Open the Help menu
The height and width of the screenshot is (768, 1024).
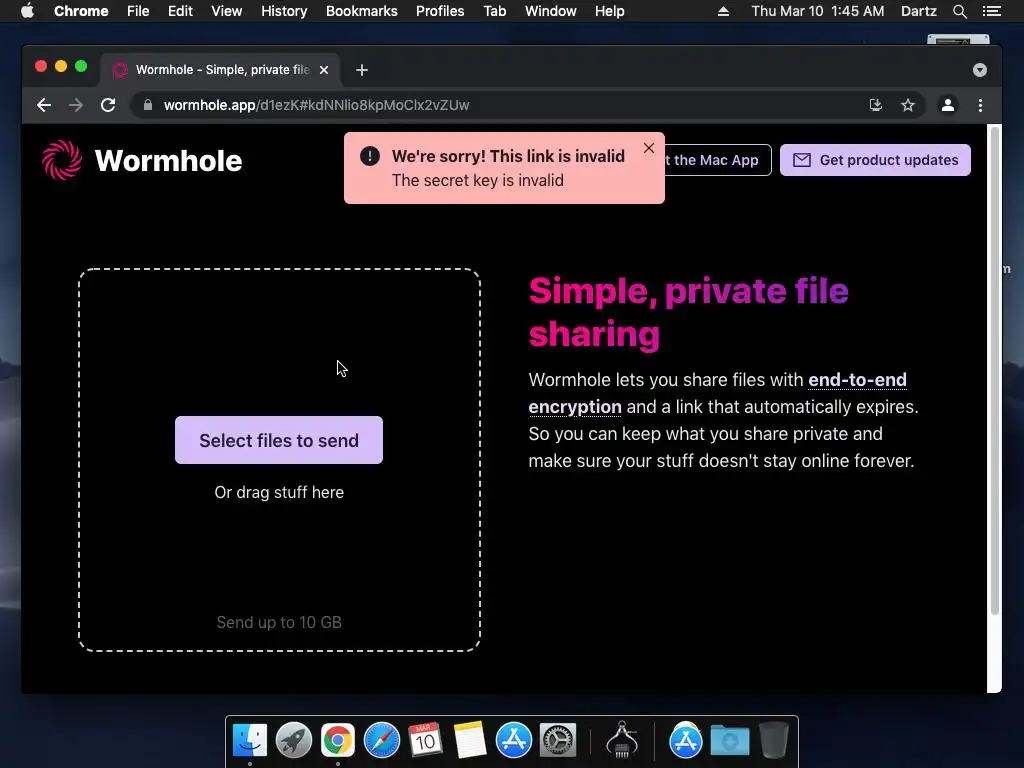(x=609, y=11)
